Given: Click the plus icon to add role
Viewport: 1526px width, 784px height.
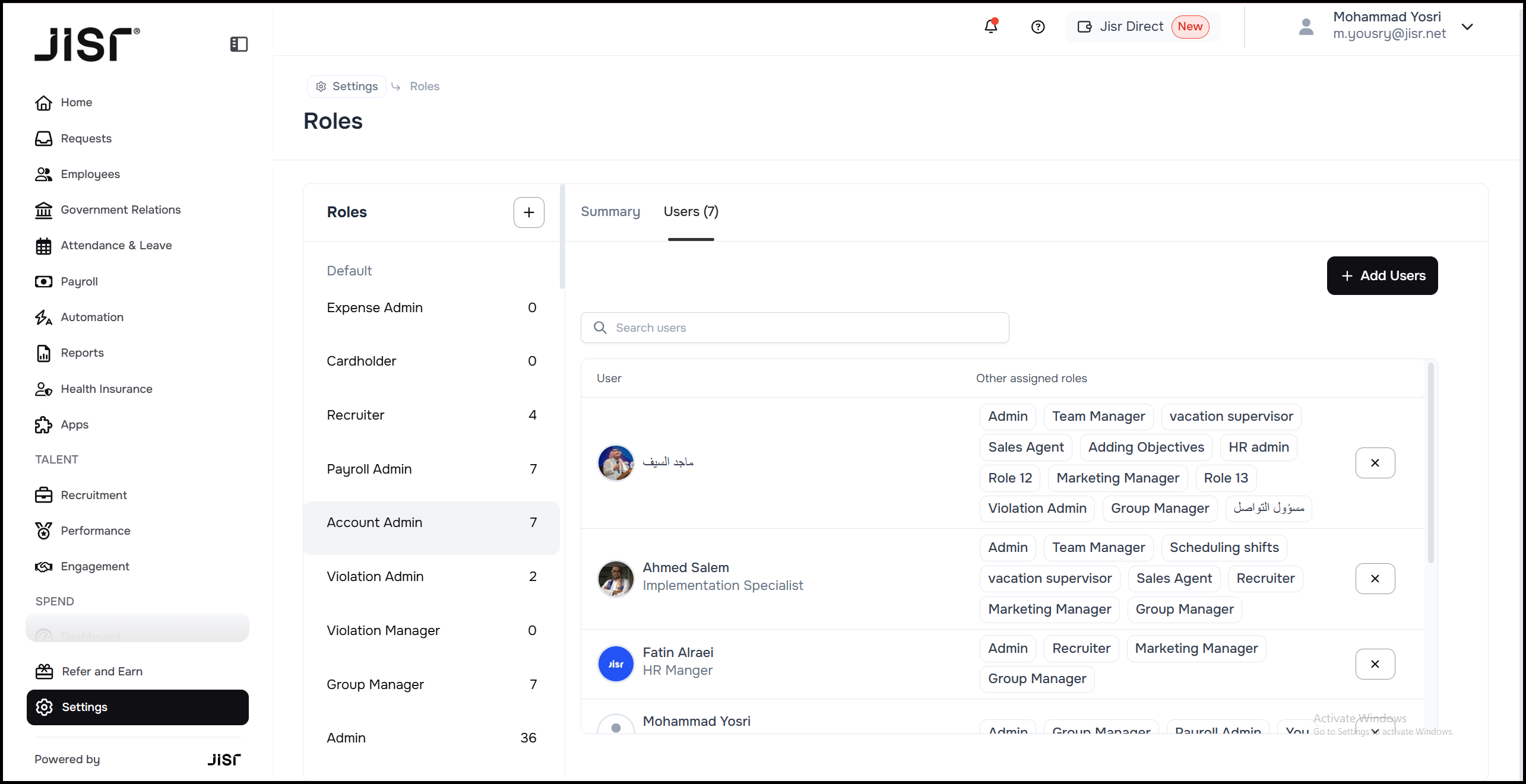Looking at the screenshot, I should point(528,212).
